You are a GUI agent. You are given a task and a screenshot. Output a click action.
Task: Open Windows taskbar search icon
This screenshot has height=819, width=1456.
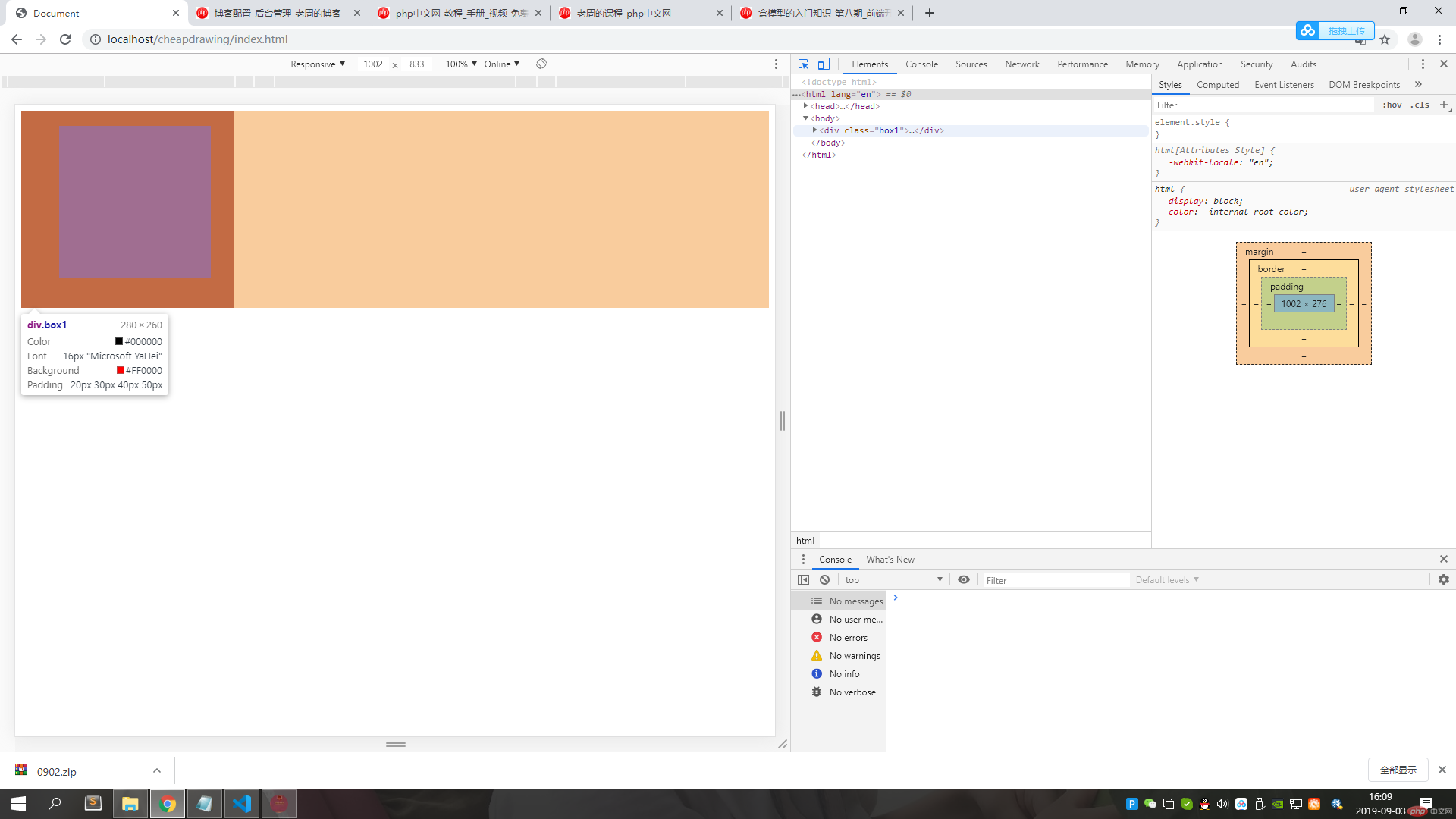55,804
